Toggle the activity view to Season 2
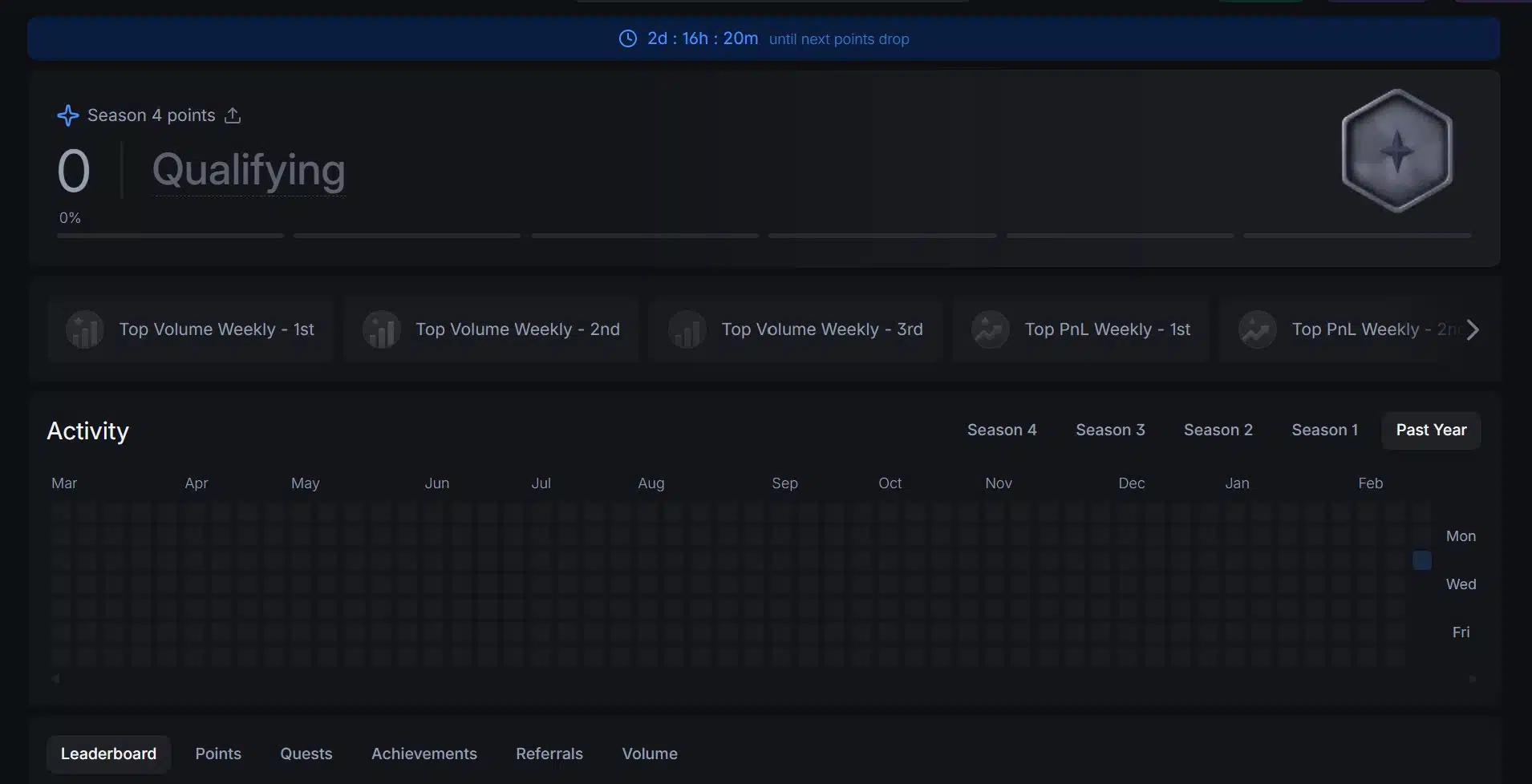Image resolution: width=1532 pixels, height=784 pixels. tap(1218, 430)
